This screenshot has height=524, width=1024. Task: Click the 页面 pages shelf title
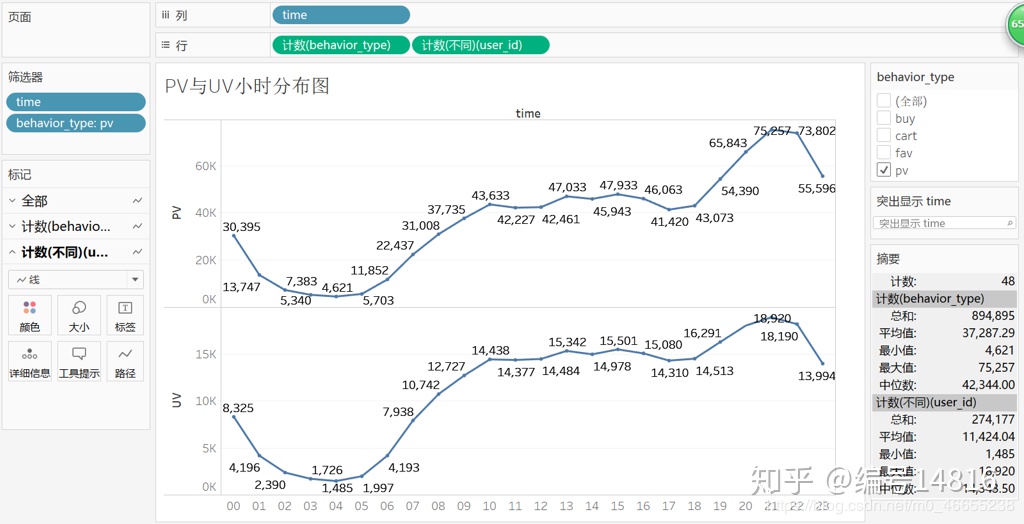click(x=20, y=18)
